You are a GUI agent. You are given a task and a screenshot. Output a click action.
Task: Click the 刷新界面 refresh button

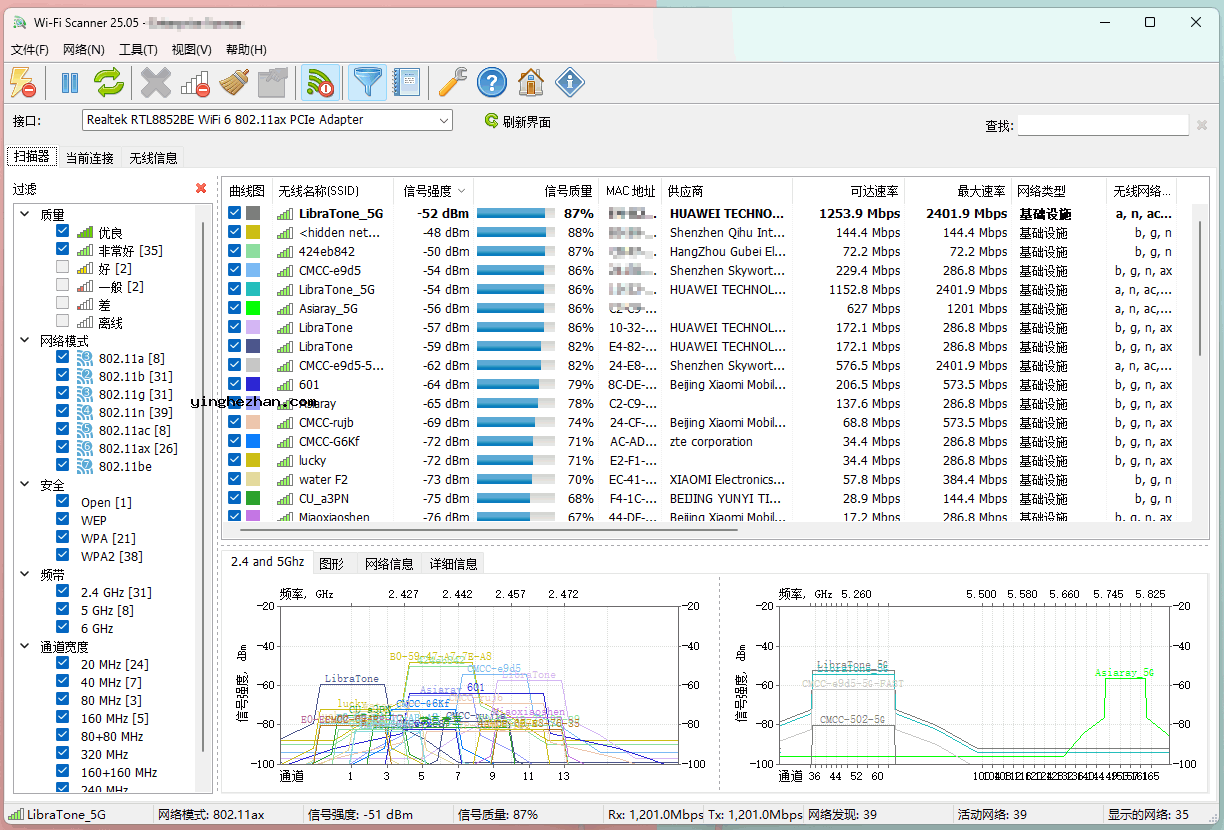tap(518, 122)
